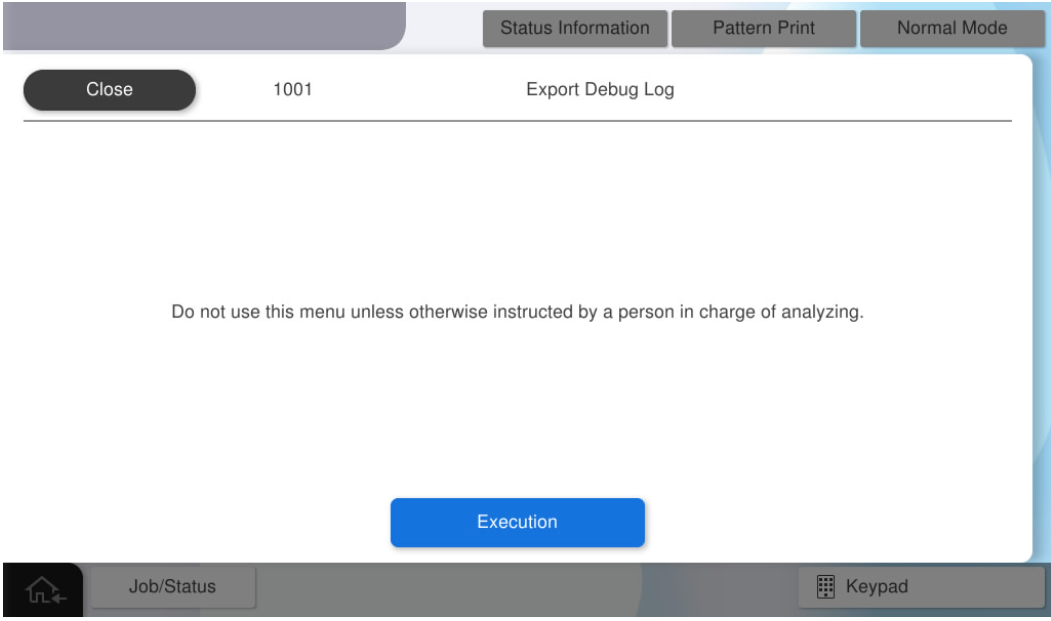1051x621 pixels.
Task: Click the warning message text
Action: (x=517, y=312)
